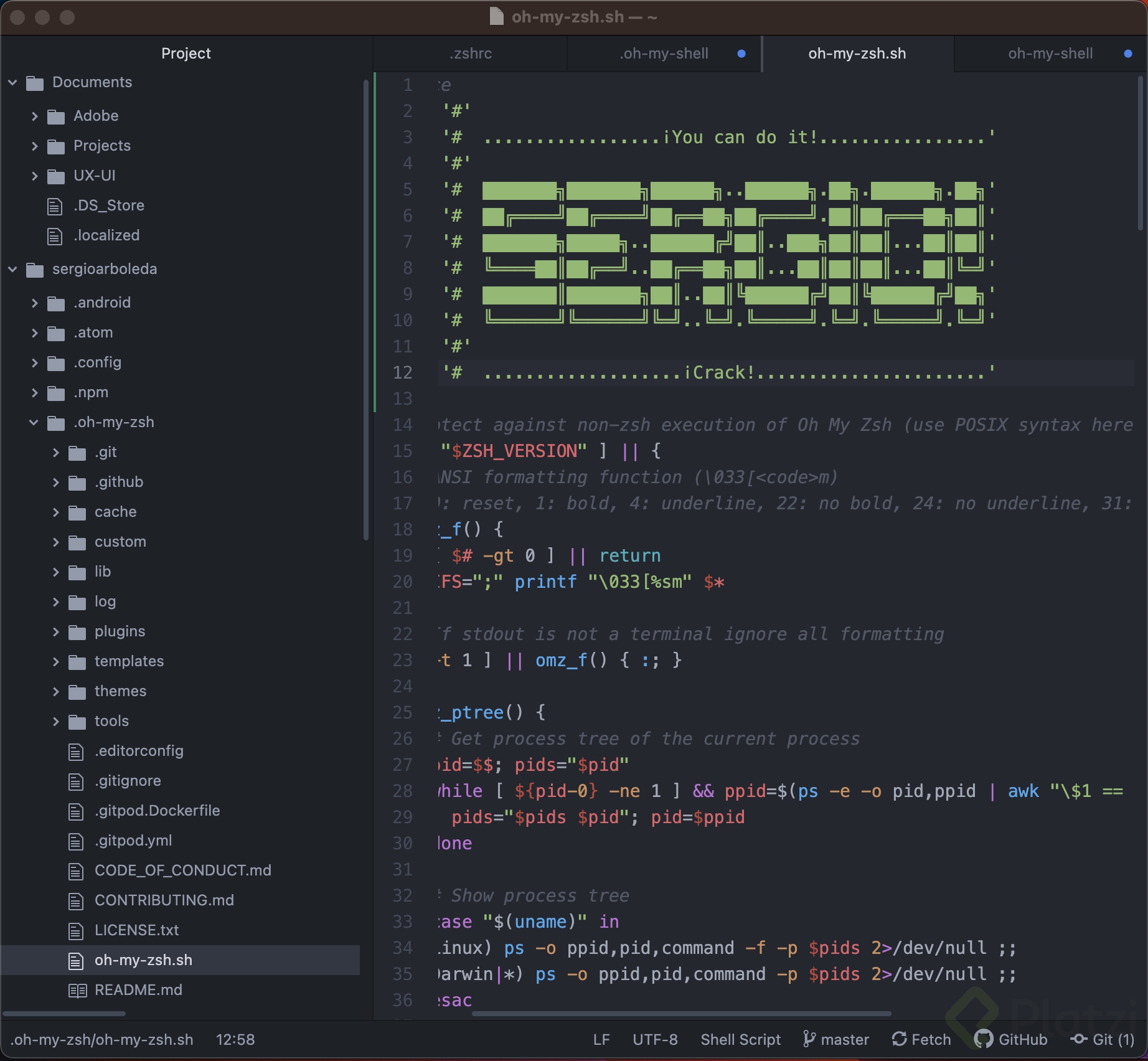Click the .config folder icon
Screen dimensions: 1148x1061
(56, 363)
